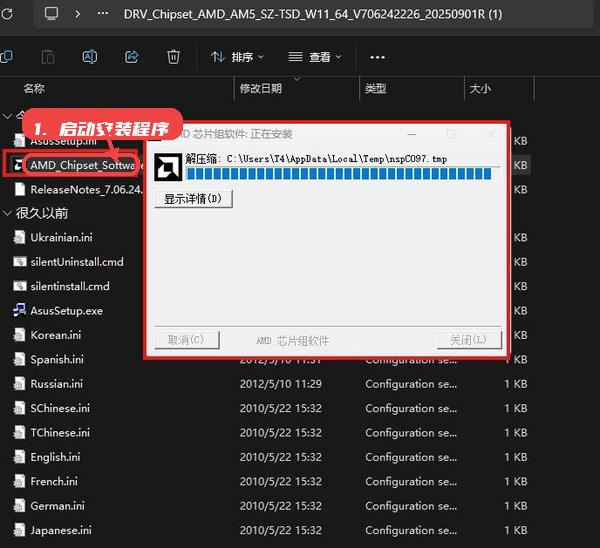This screenshot has height=548, width=600.
Task: Select German.ini file
Action: coord(57,506)
